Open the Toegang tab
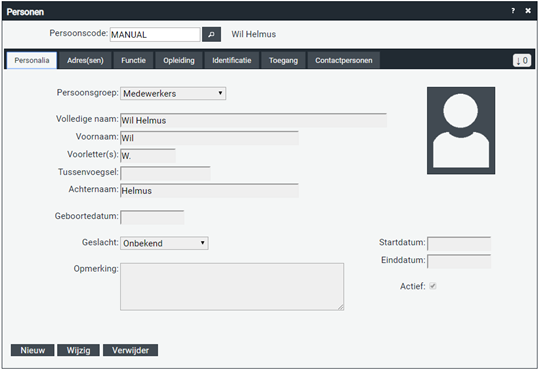The height and width of the screenshot is (371, 541). (x=283, y=60)
